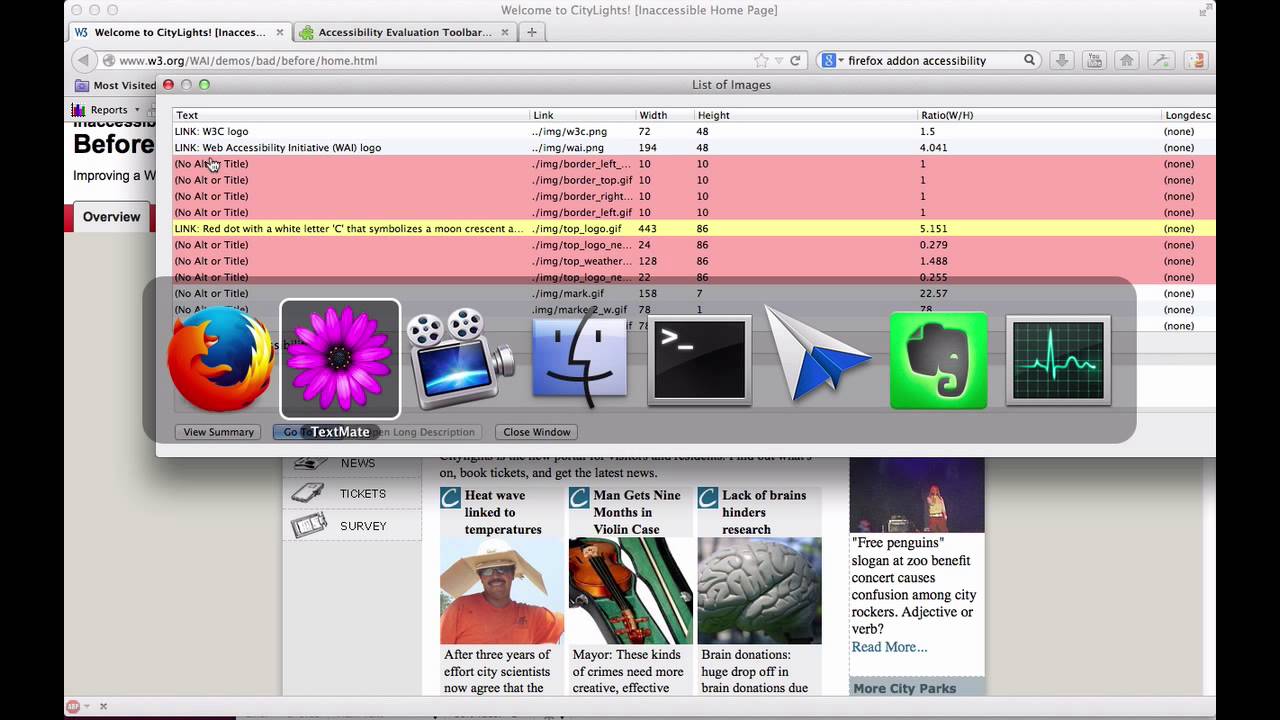Select the row for ./img/mark.gif

click(694, 293)
